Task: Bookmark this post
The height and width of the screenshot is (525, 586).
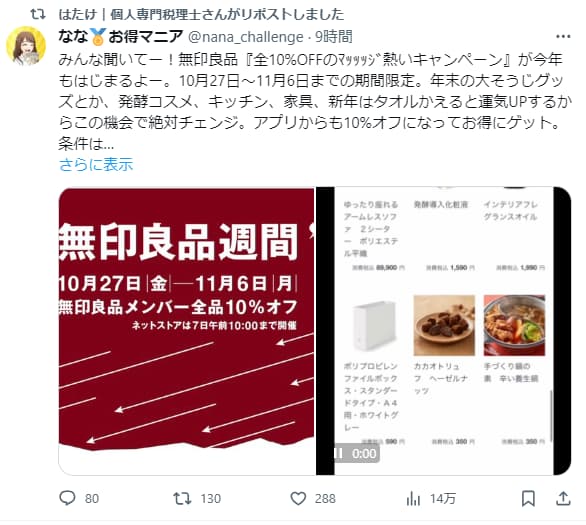Action: (x=528, y=498)
